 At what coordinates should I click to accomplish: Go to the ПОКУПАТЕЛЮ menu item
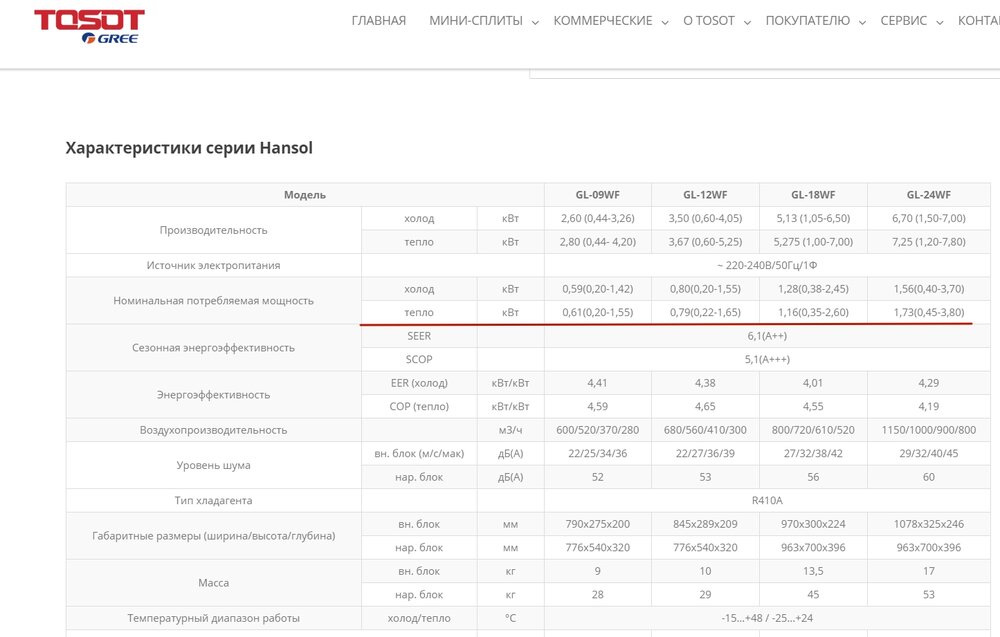click(x=807, y=21)
